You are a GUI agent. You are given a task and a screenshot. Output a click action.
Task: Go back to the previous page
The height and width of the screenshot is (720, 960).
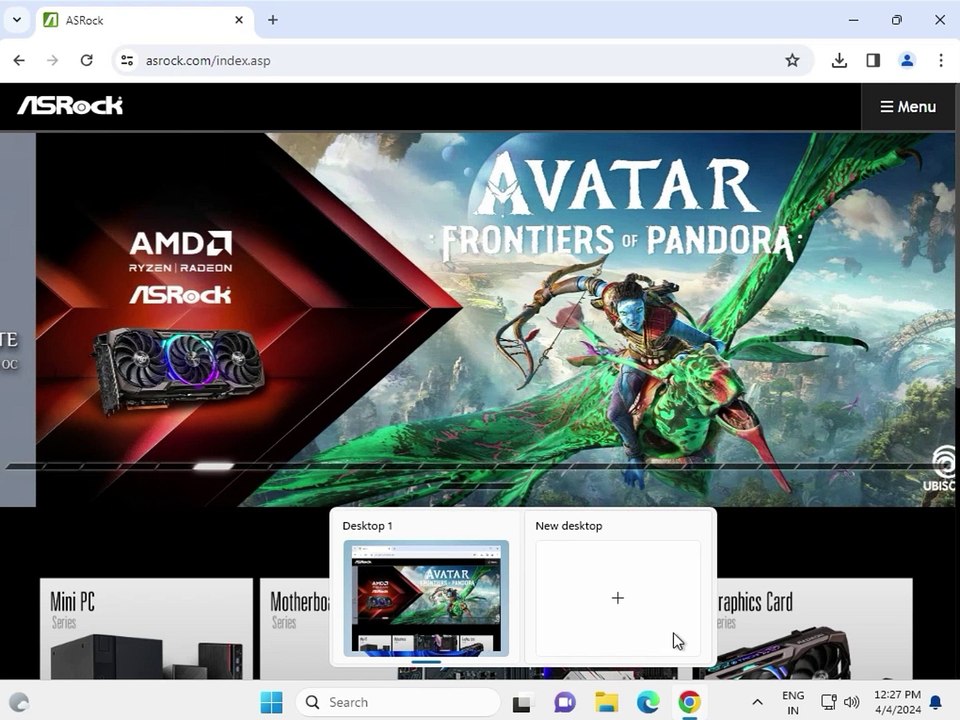click(x=19, y=60)
